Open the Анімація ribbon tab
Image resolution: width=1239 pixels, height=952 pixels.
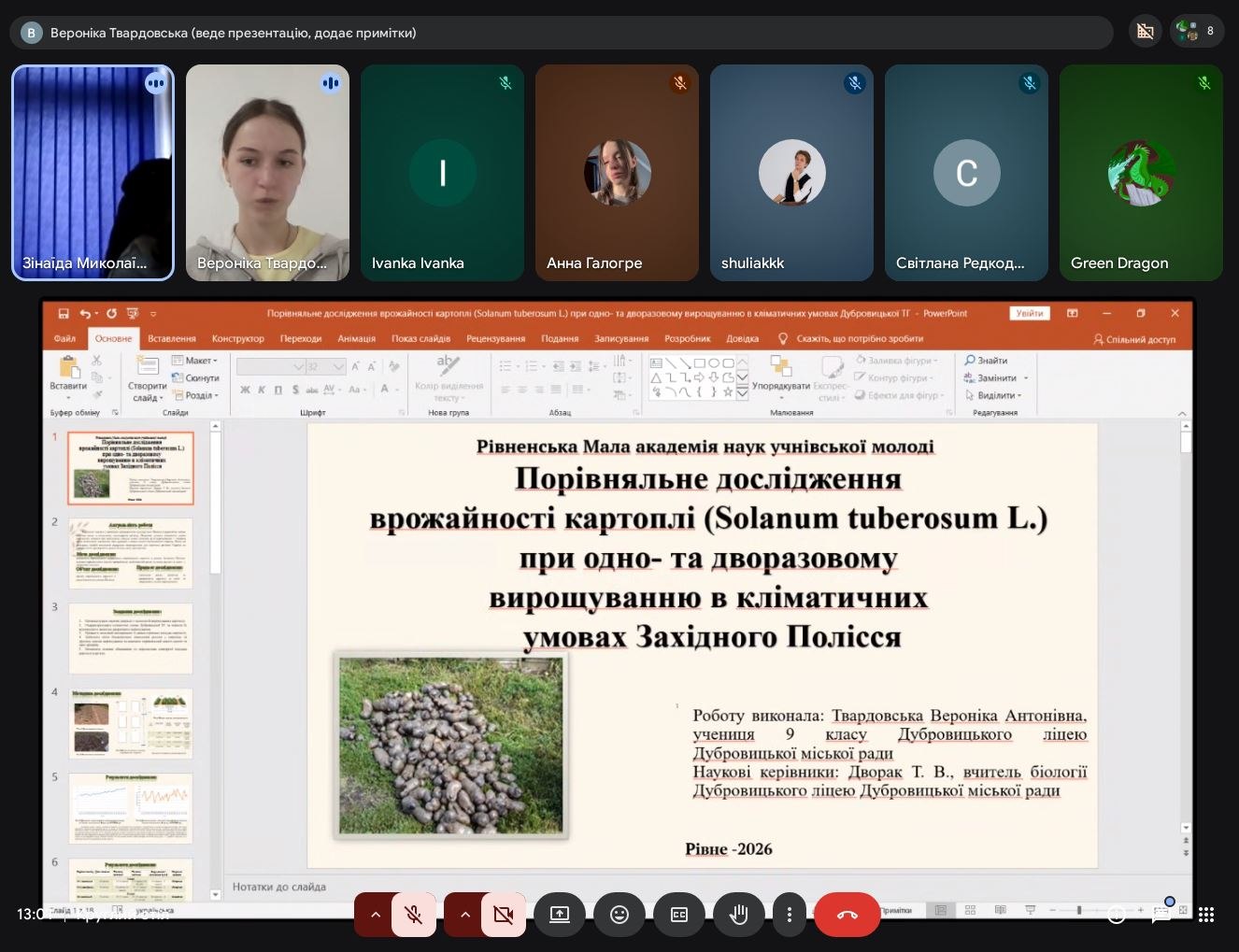[x=356, y=338]
